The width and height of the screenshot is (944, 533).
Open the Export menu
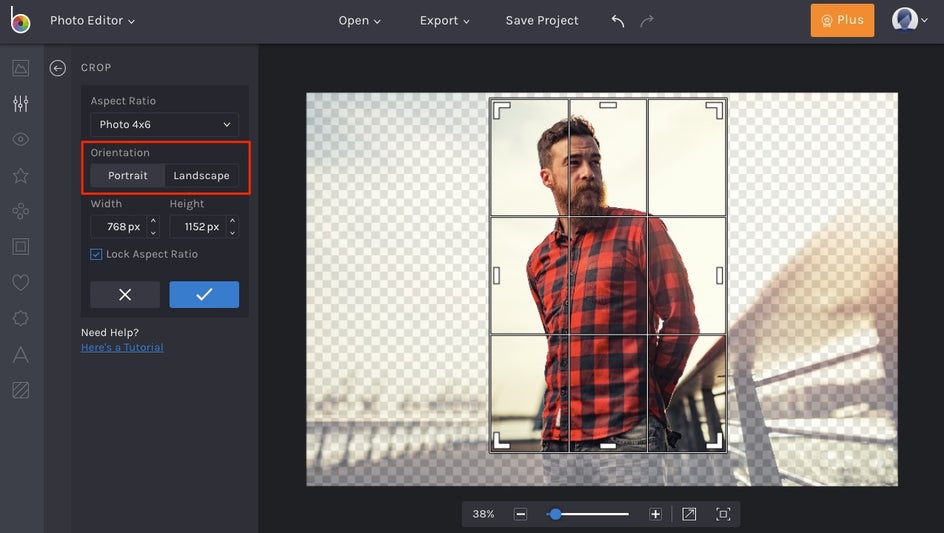point(444,21)
